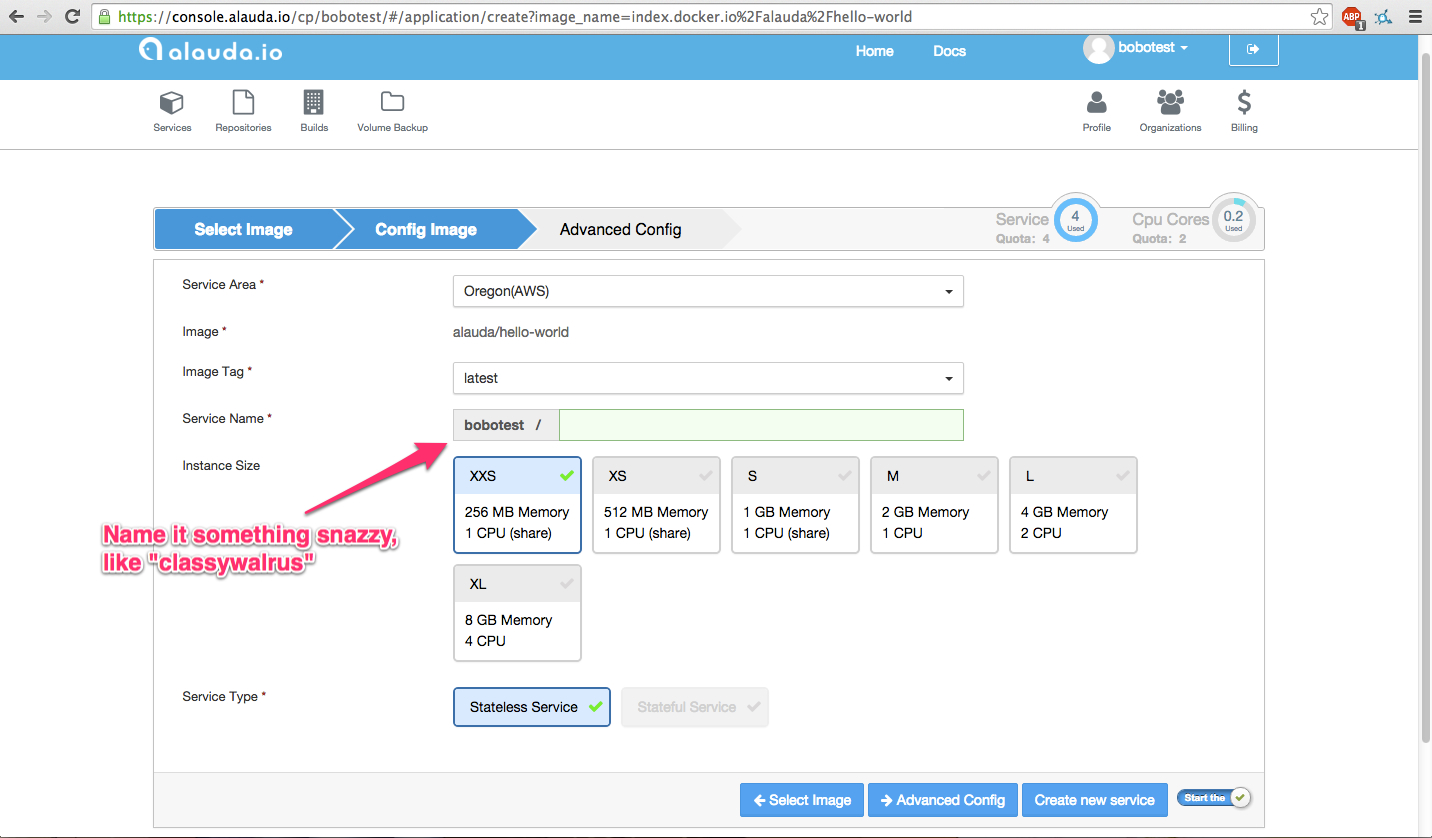Viewport: 1432px width, 838px height.
Task: Reload the page
Action: pyautogui.click(x=72, y=16)
